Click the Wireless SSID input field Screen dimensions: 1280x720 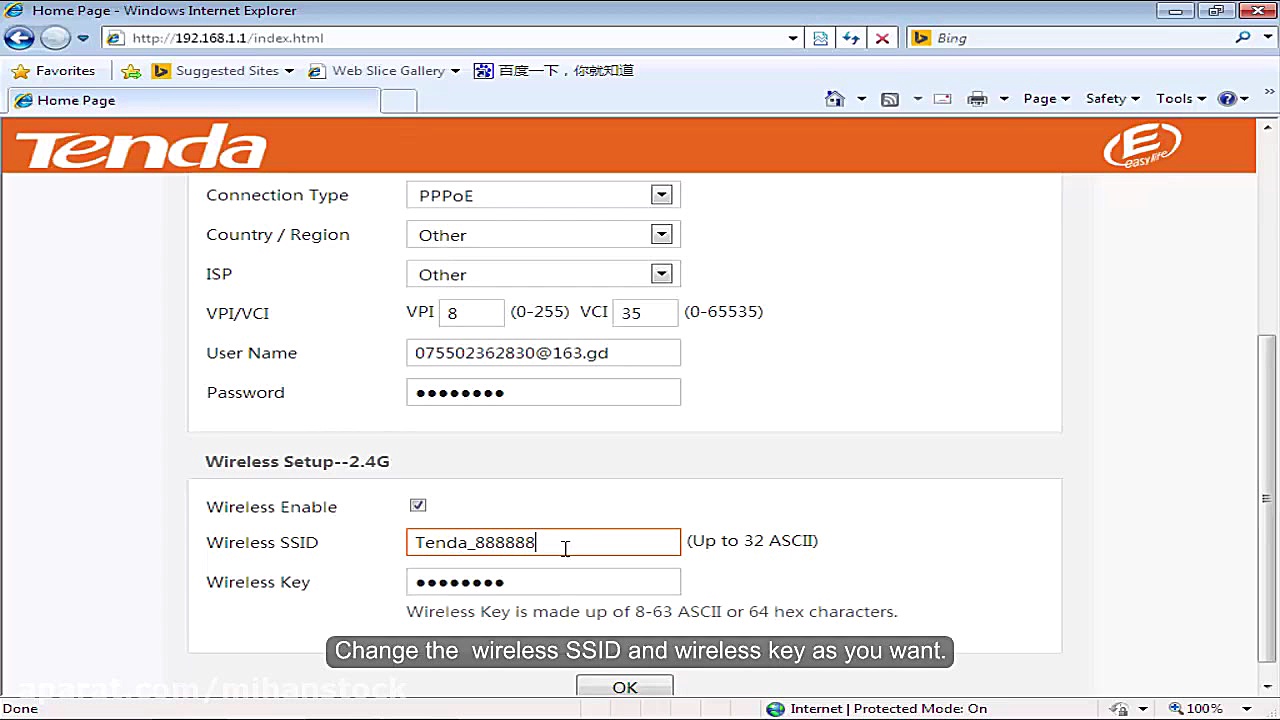point(543,542)
